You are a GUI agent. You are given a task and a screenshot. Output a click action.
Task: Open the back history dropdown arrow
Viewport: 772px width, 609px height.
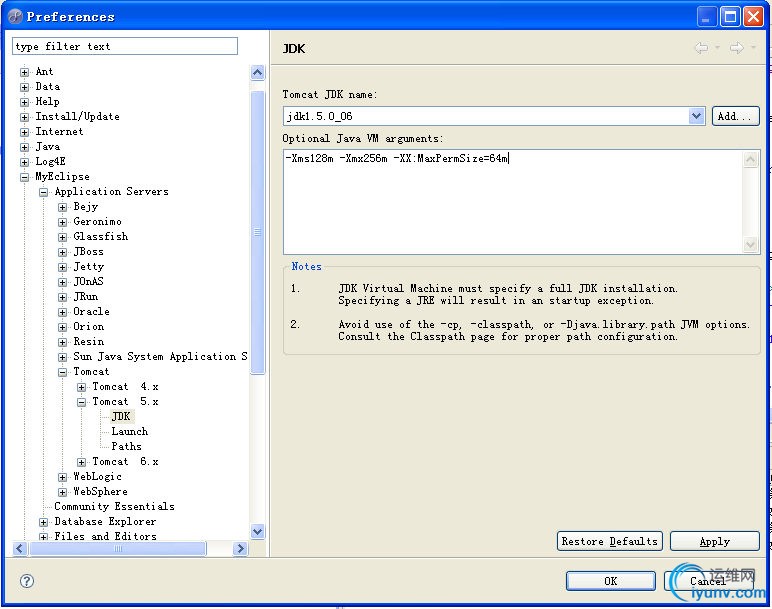tap(717, 48)
